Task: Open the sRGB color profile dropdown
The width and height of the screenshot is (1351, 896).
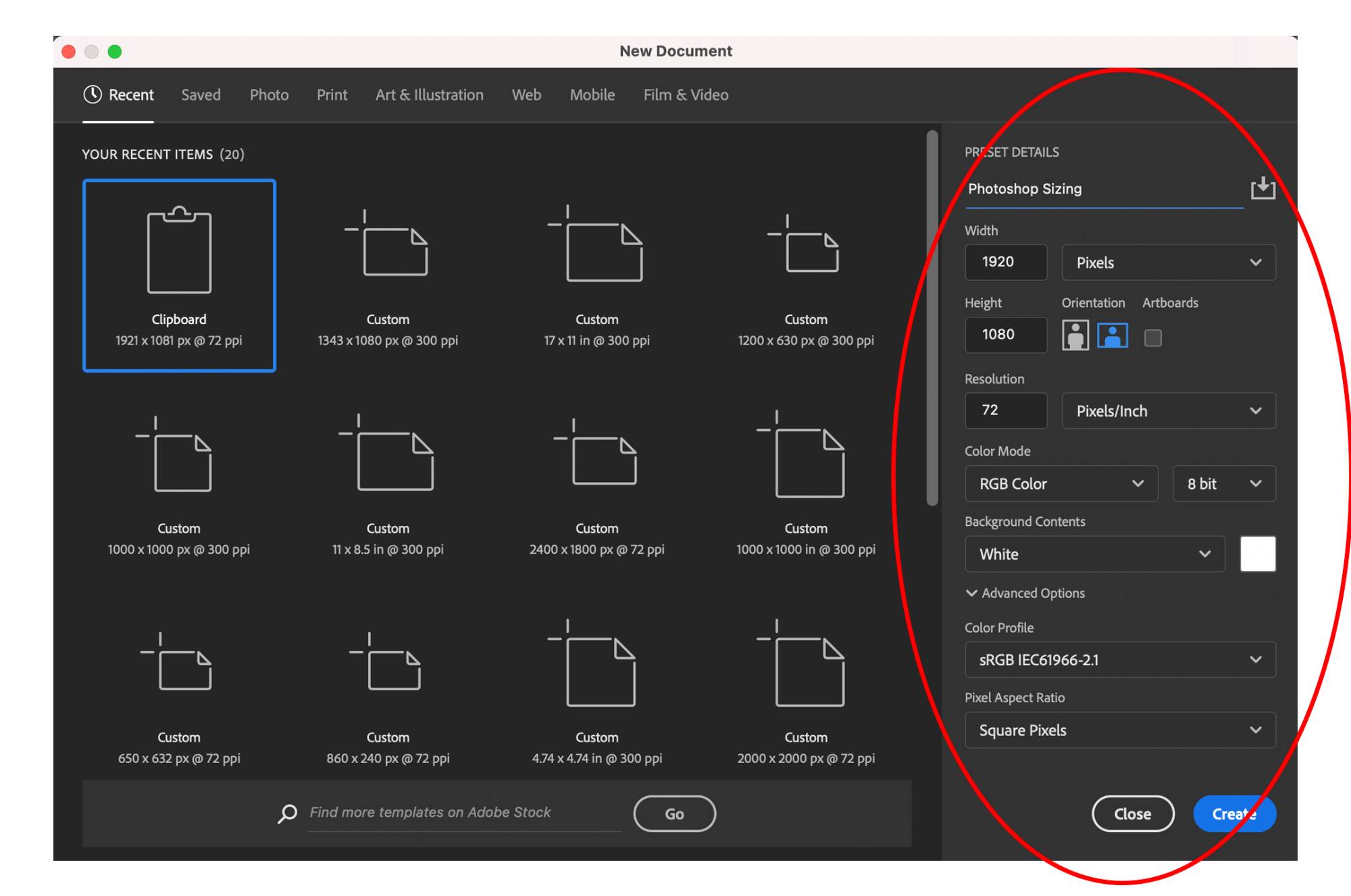Action: tap(1119, 660)
